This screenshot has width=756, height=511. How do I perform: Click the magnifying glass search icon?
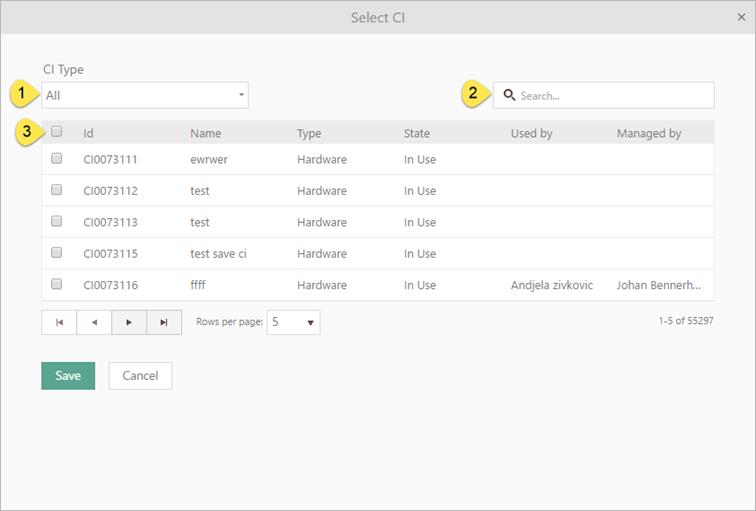509,96
